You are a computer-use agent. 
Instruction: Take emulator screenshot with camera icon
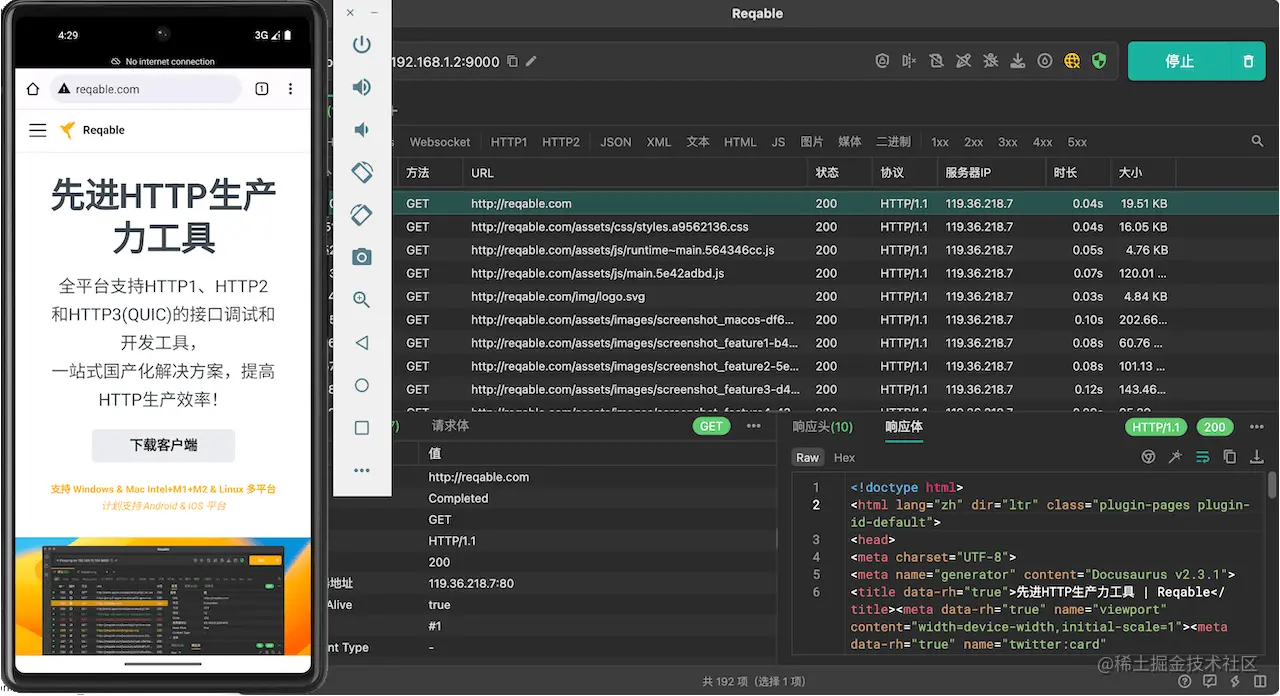(362, 257)
